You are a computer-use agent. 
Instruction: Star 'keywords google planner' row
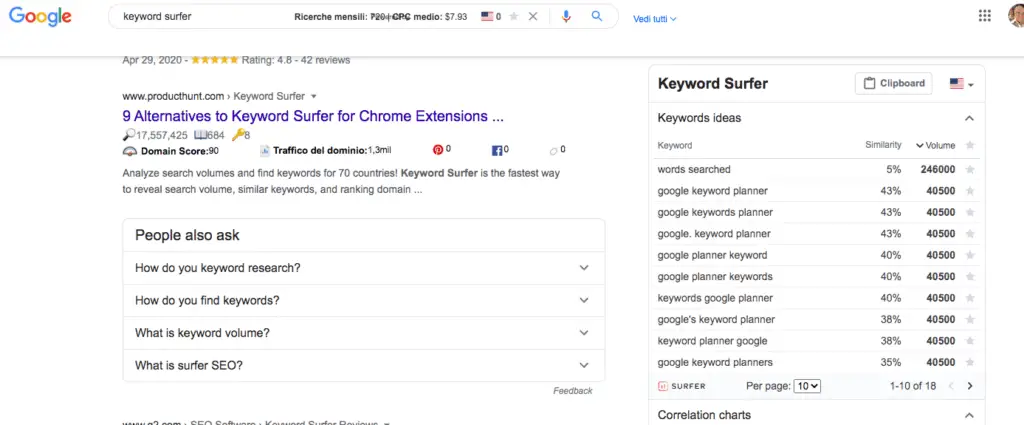click(x=970, y=298)
